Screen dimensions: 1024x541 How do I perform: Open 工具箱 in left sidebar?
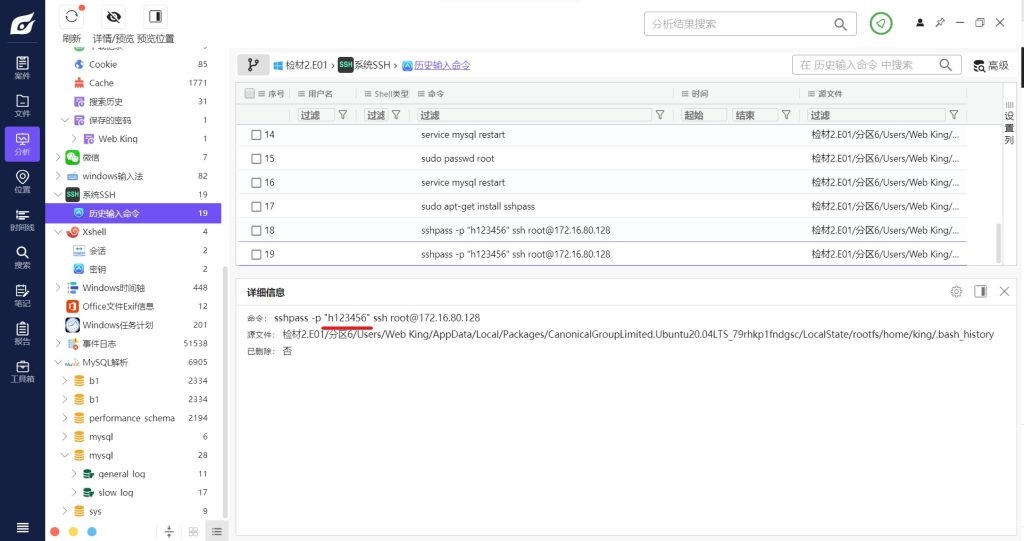pyautogui.click(x=22, y=371)
